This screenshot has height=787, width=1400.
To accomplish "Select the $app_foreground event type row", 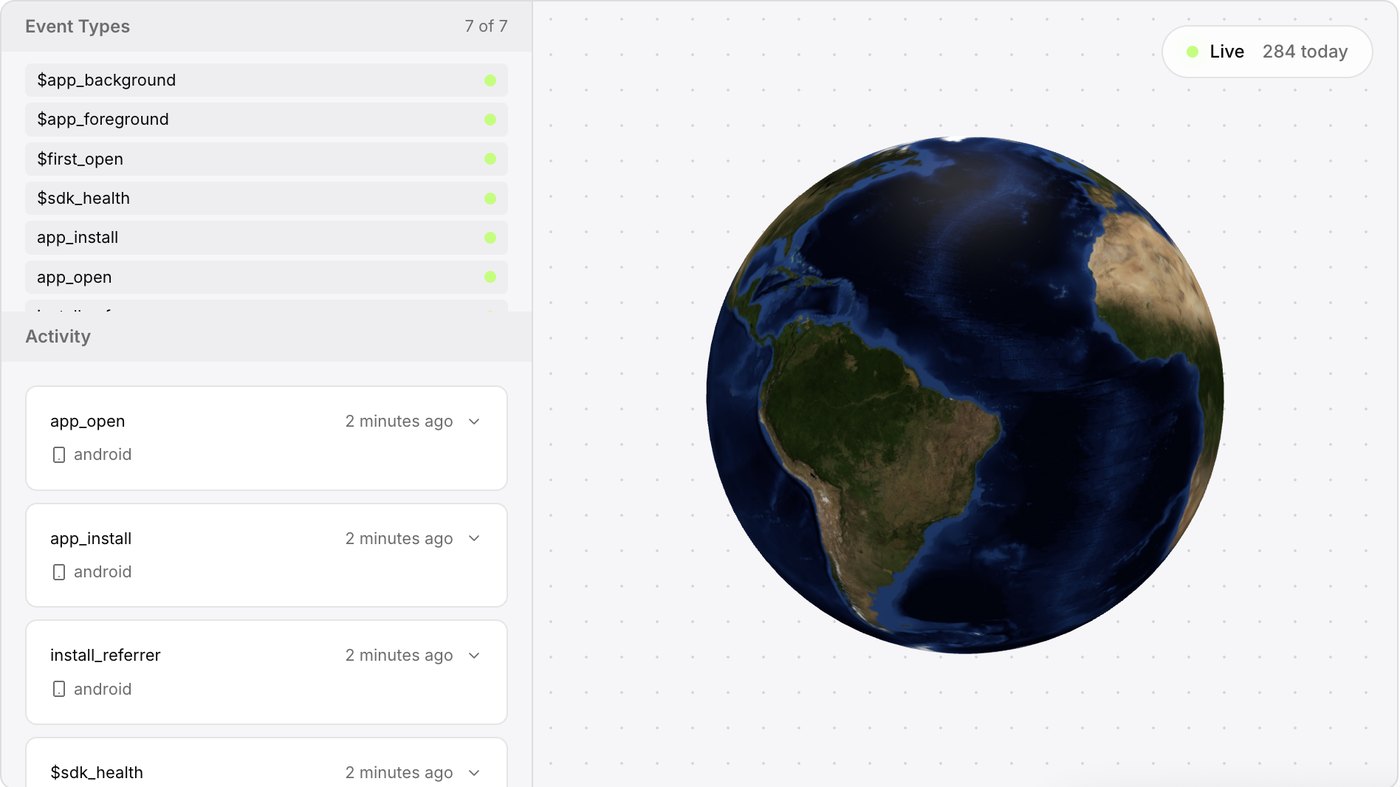I will tap(266, 119).
